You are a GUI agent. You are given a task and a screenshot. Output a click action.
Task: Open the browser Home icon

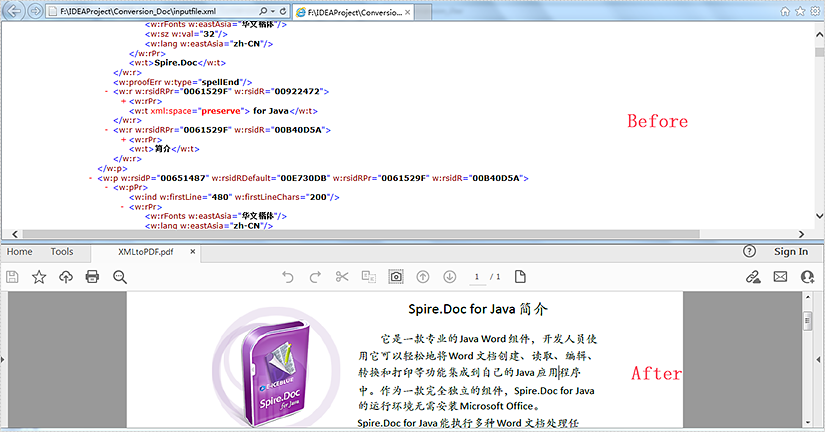click(x=785, y=11)
